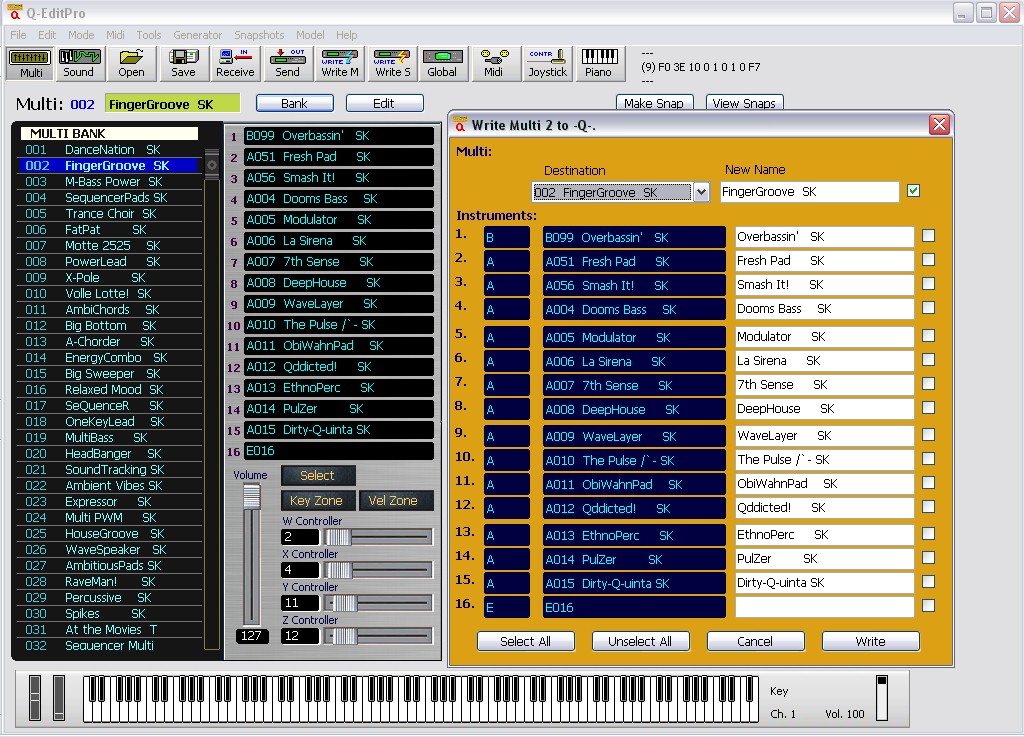Click the Multi mode toolbar icon
The height and width of the screenshot is (737, 1024).
31,63
